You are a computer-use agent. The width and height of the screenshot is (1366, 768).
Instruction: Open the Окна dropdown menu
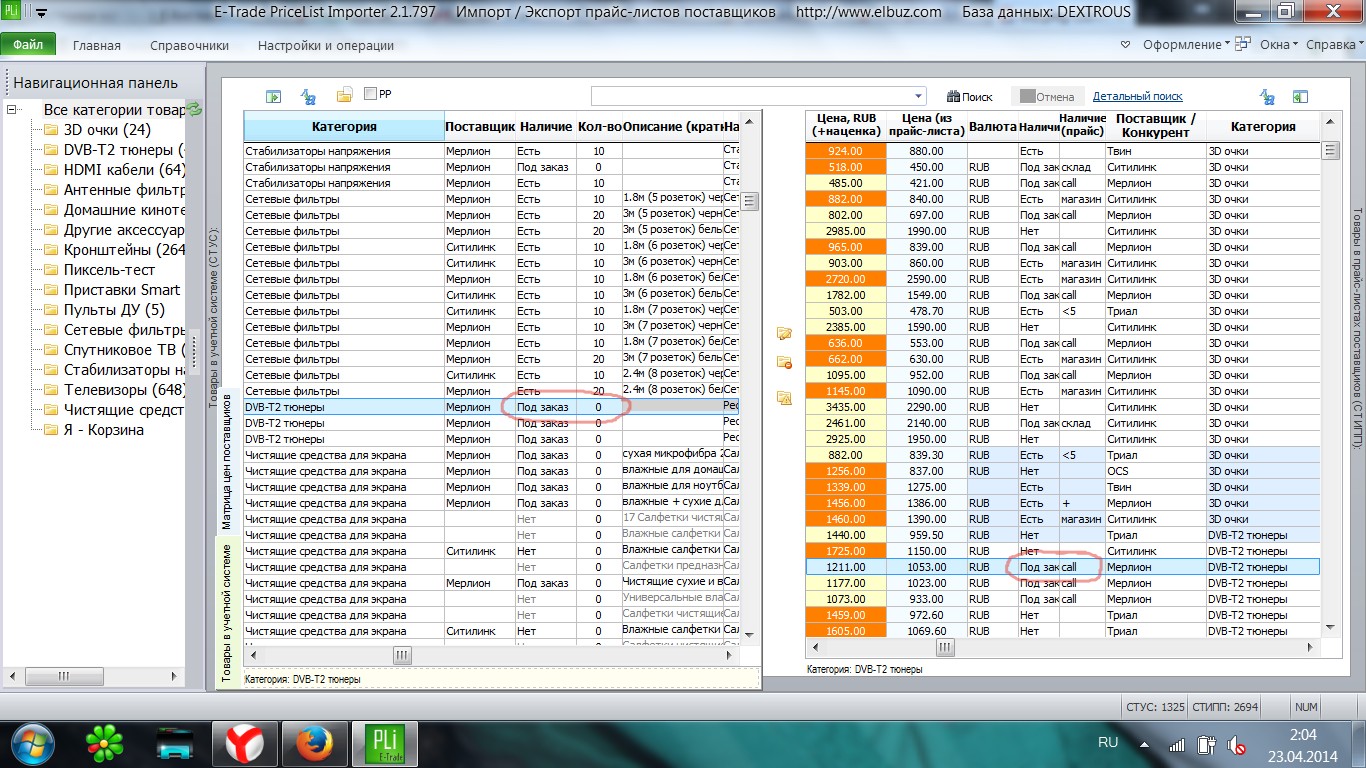click(x=1279, y=45)
